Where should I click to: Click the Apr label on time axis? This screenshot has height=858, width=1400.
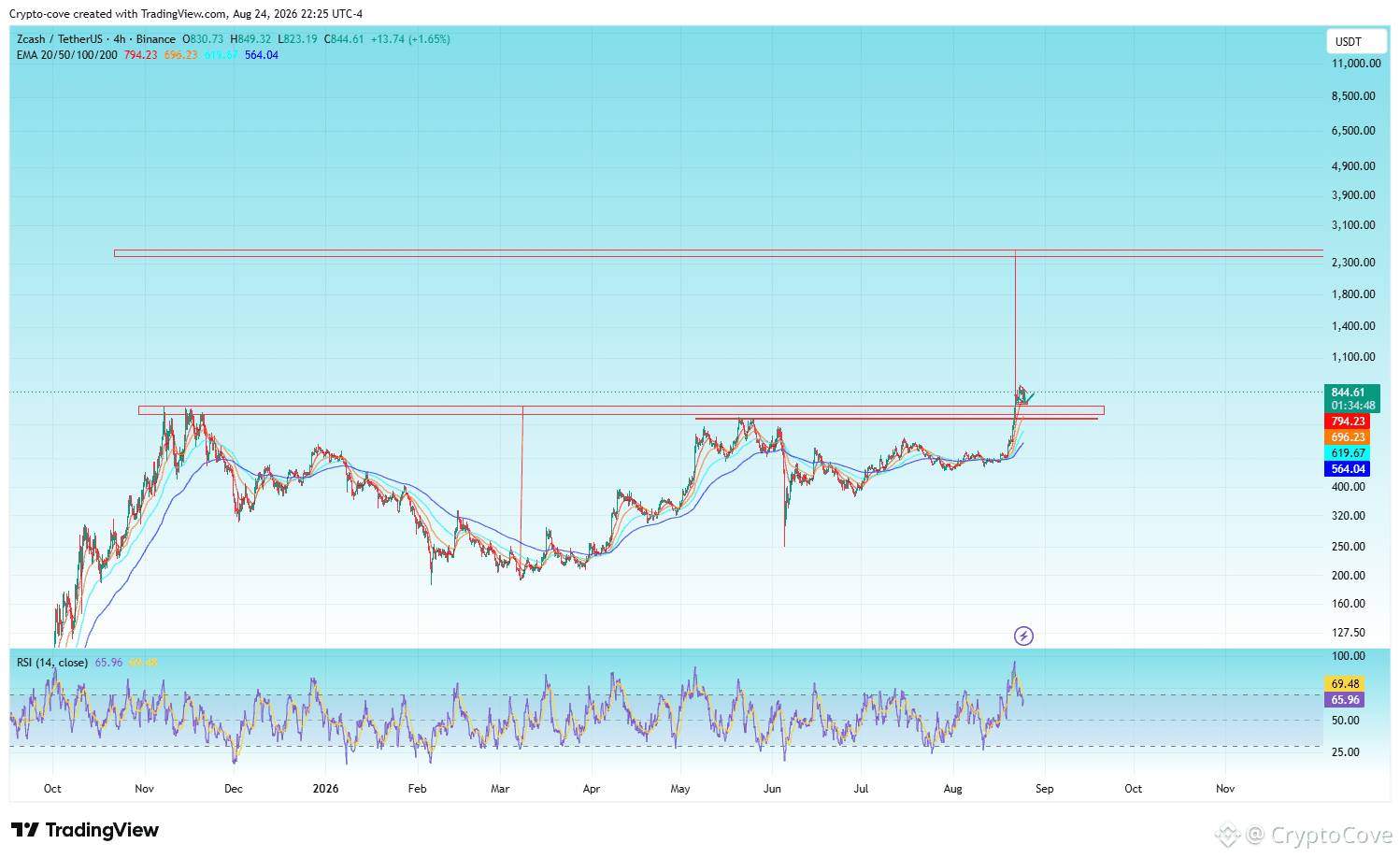click(592, 789)
